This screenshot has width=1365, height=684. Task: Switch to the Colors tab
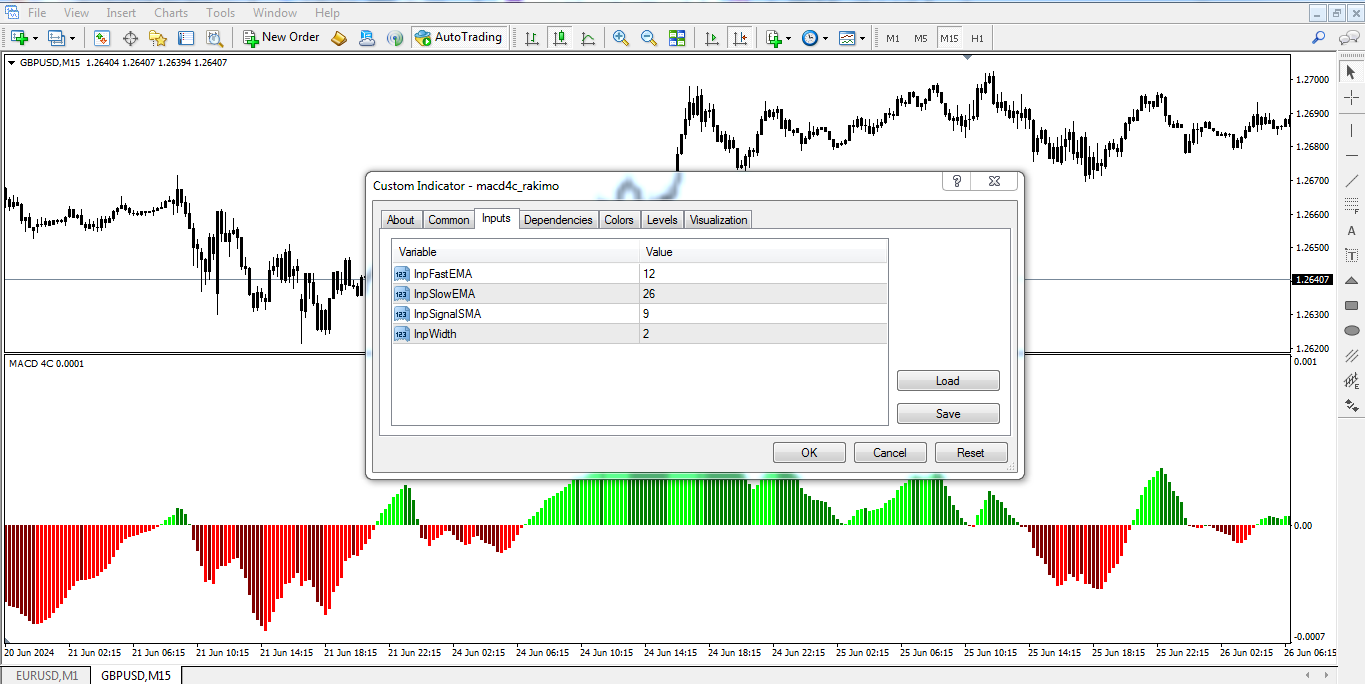tap(618, 219)
